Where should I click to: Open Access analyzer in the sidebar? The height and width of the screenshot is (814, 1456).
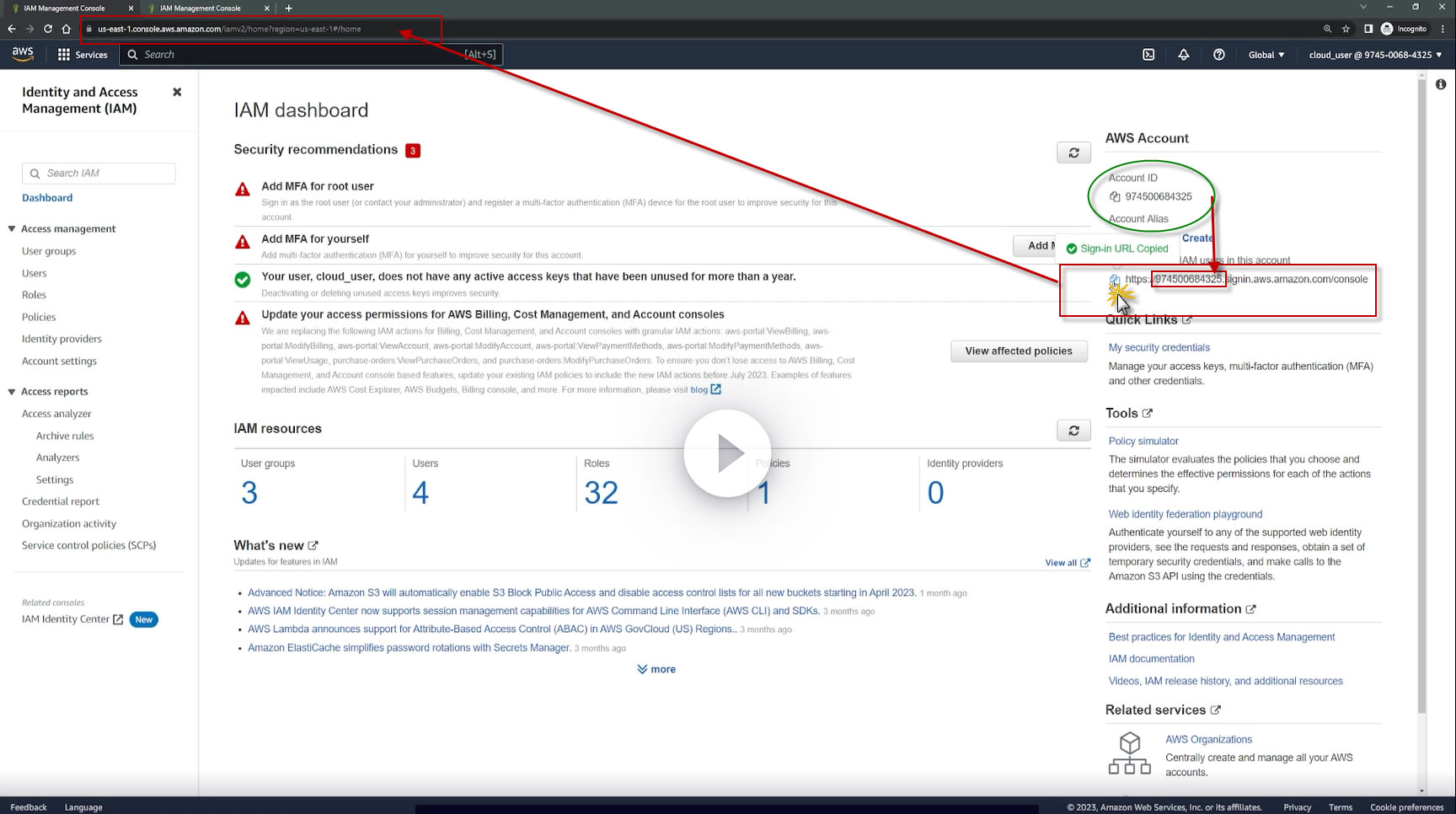pyautogui.click(x=56, y=414)
